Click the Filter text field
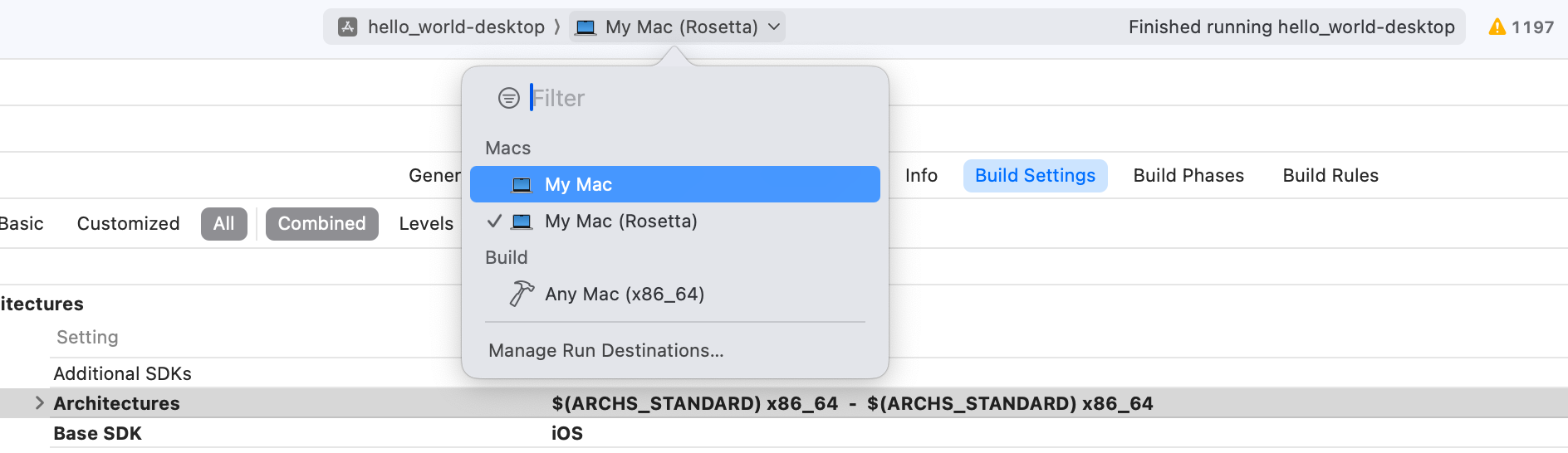The image size is (1568, 453). point(698,99)
